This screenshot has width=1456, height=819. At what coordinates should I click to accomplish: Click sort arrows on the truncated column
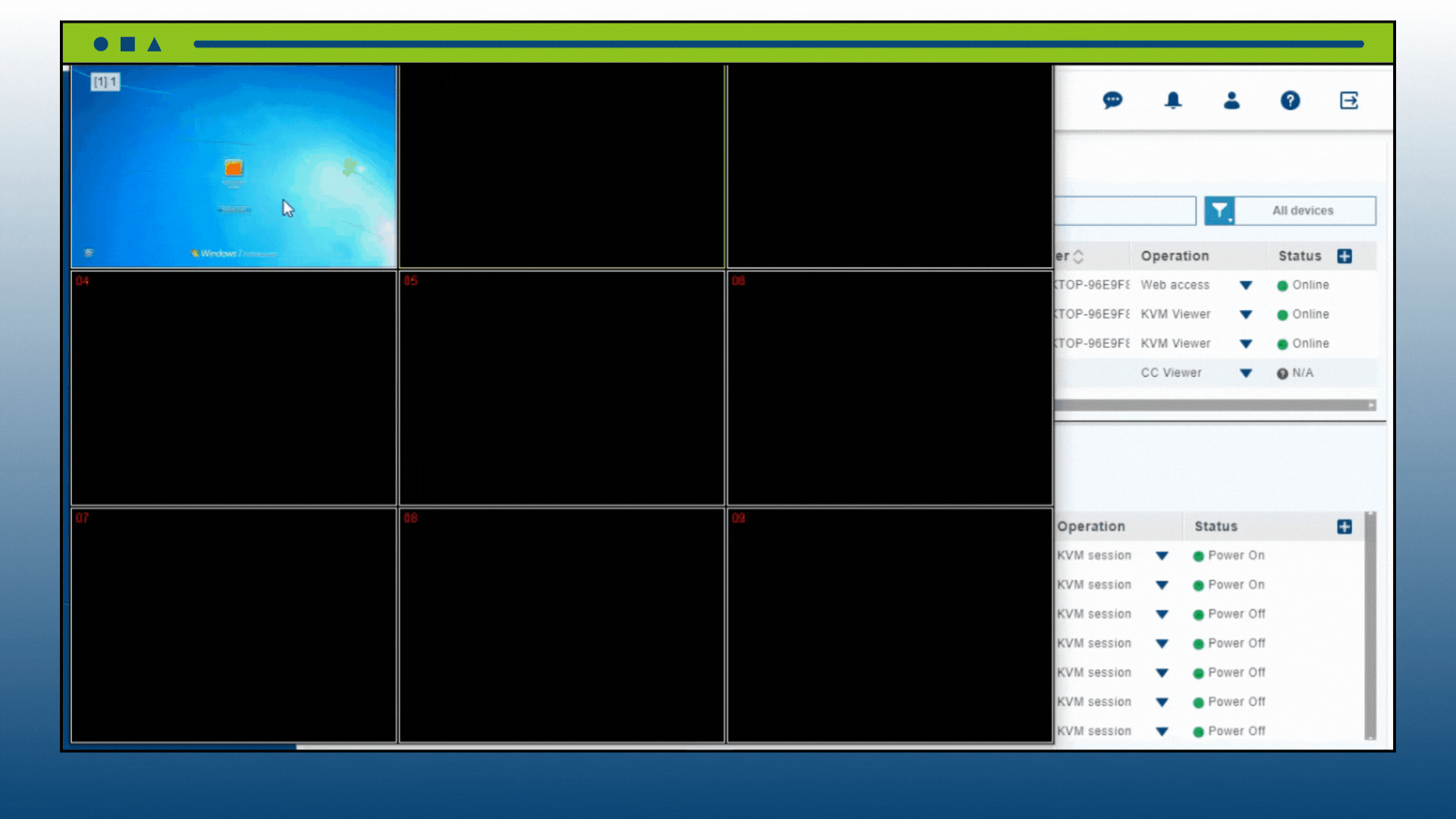[x=1078, y=256]
